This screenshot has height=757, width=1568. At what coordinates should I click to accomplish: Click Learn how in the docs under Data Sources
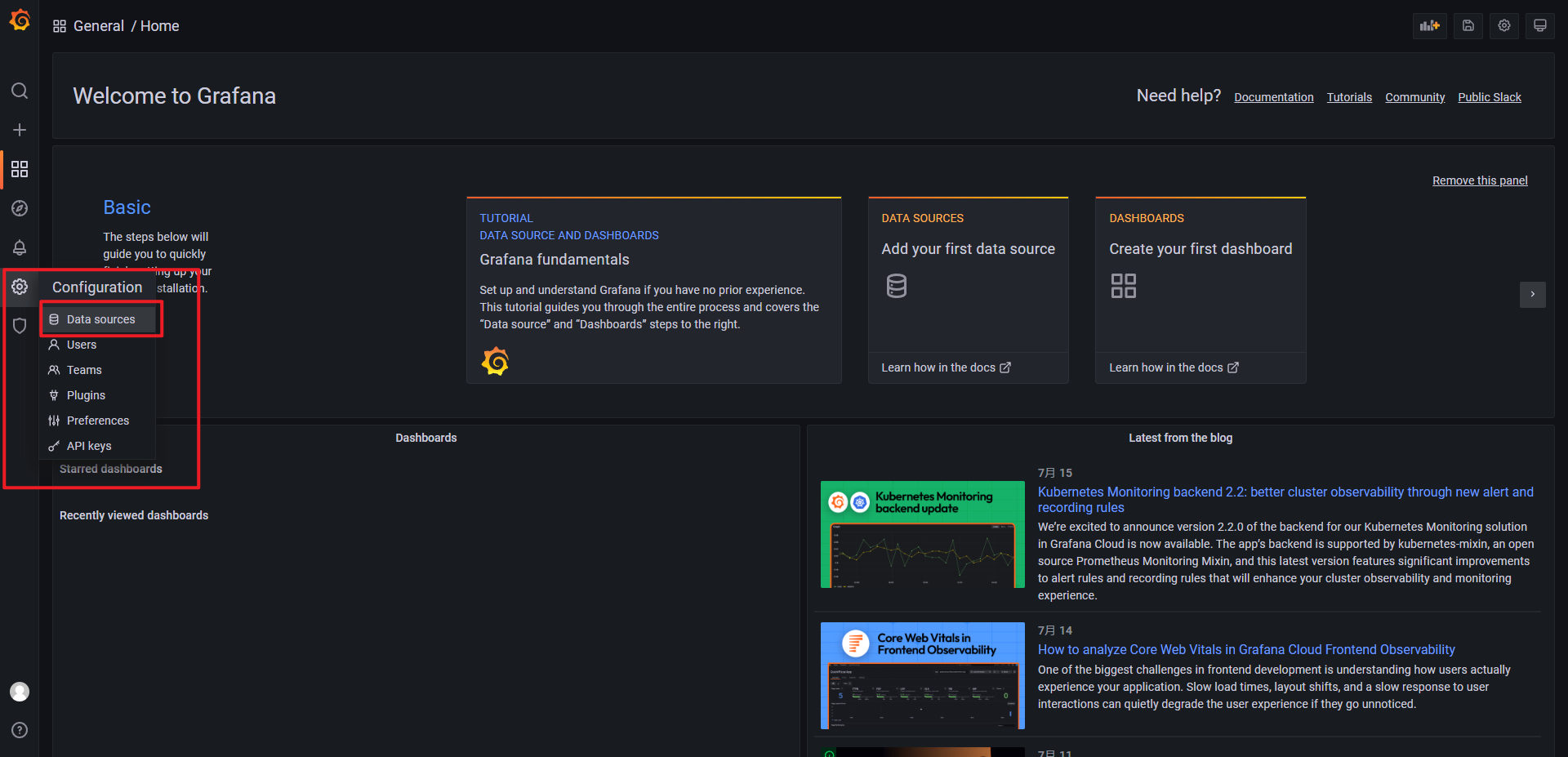point(946,367)
